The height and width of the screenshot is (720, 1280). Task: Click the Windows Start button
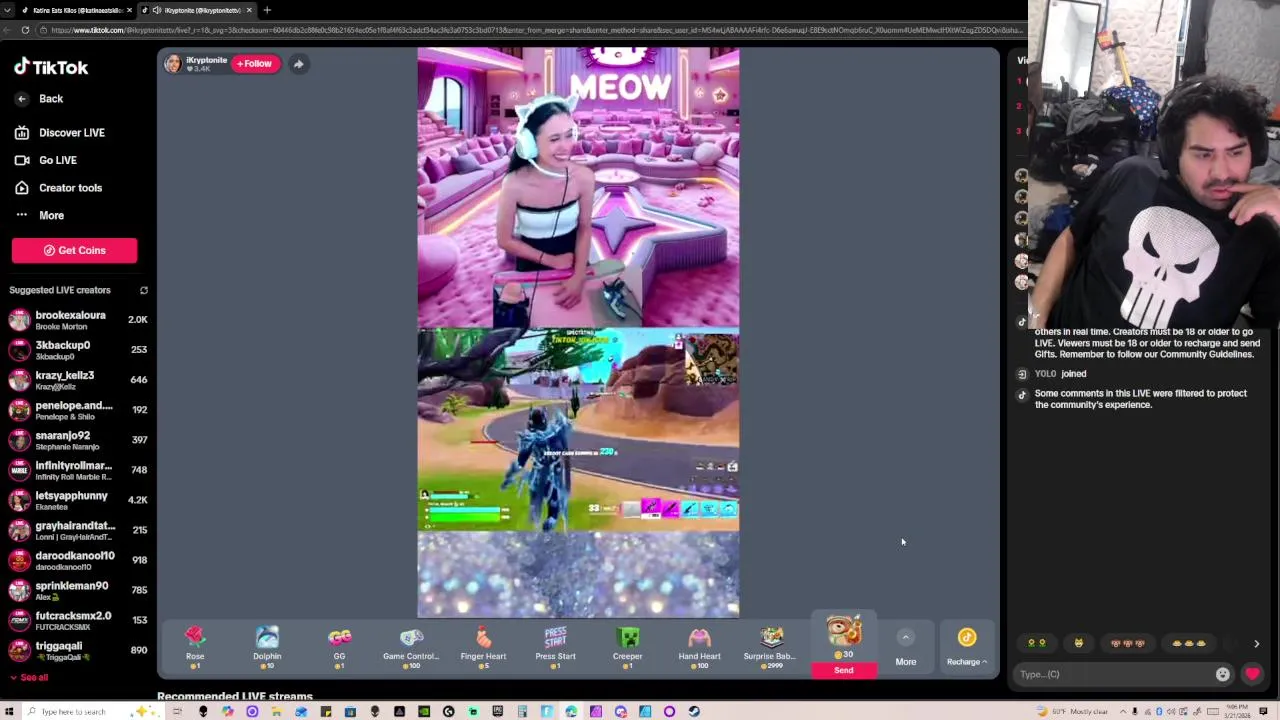[x=10, y=711]
